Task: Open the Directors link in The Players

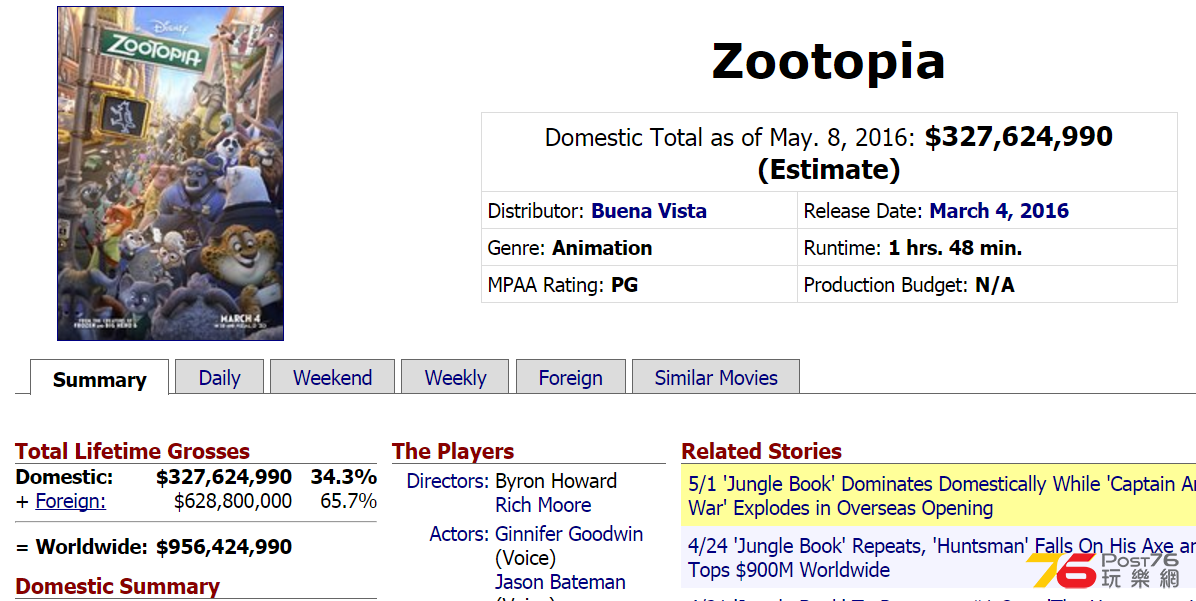Action: pos(447,481)
